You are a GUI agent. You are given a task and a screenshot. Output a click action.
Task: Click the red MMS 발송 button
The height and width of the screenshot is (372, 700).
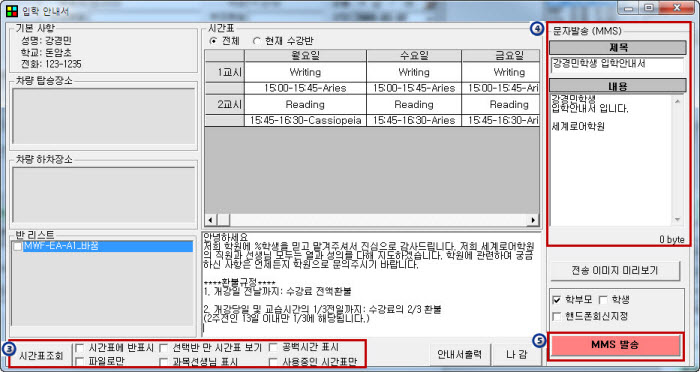pos(615,345)
